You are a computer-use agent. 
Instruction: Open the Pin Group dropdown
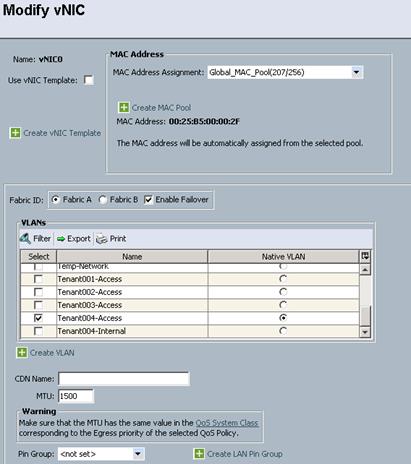pos(137,454)
